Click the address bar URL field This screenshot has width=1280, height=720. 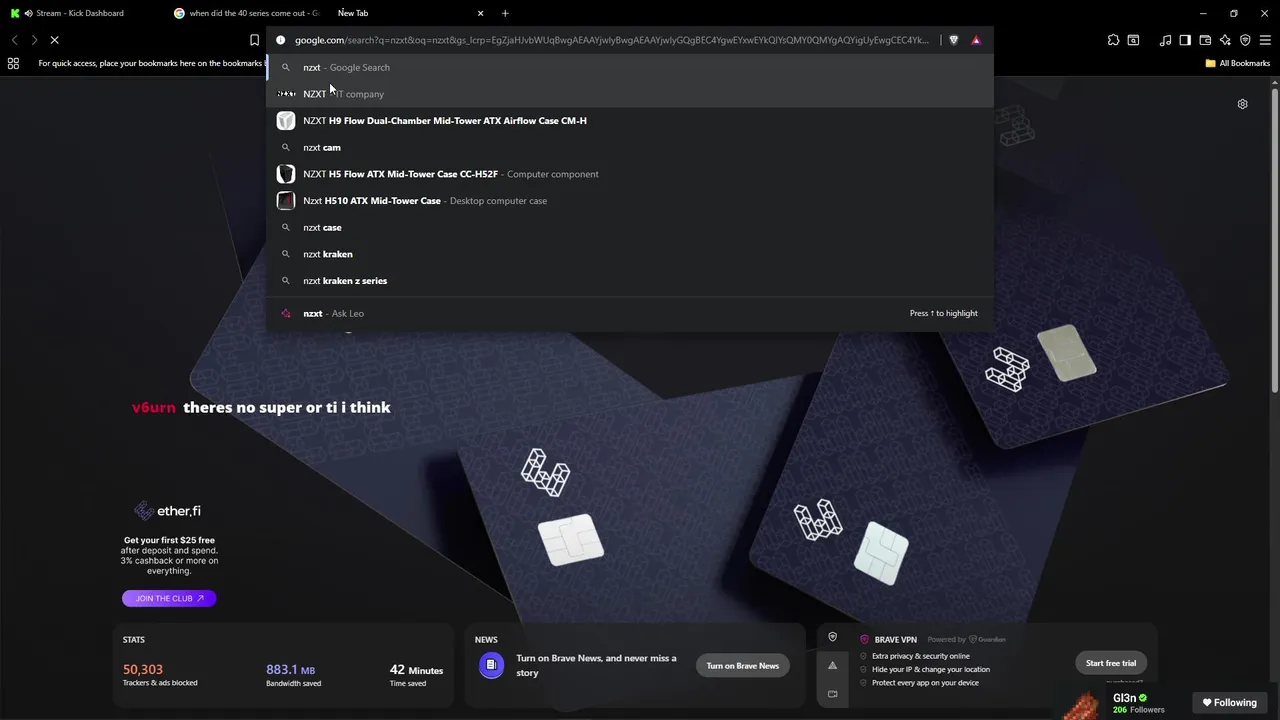(x=612, y=40)
